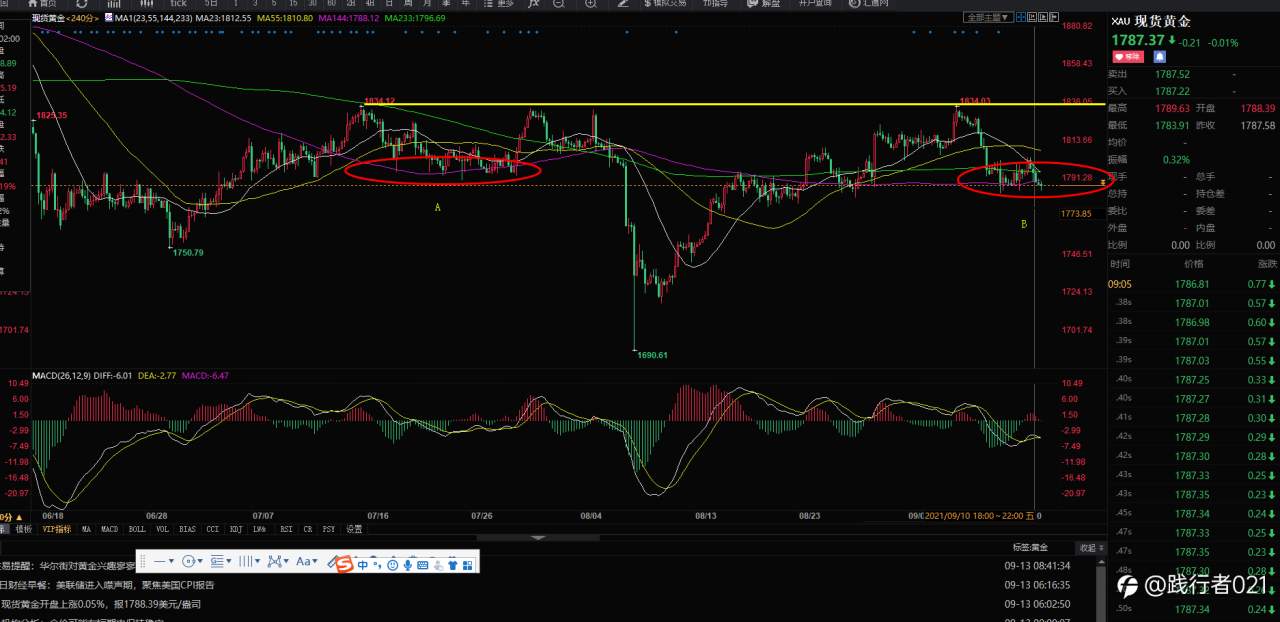Click the crosshair layout icon near 全部主题
This screenshot has width=1280, height=622.
coord(1022,17)
